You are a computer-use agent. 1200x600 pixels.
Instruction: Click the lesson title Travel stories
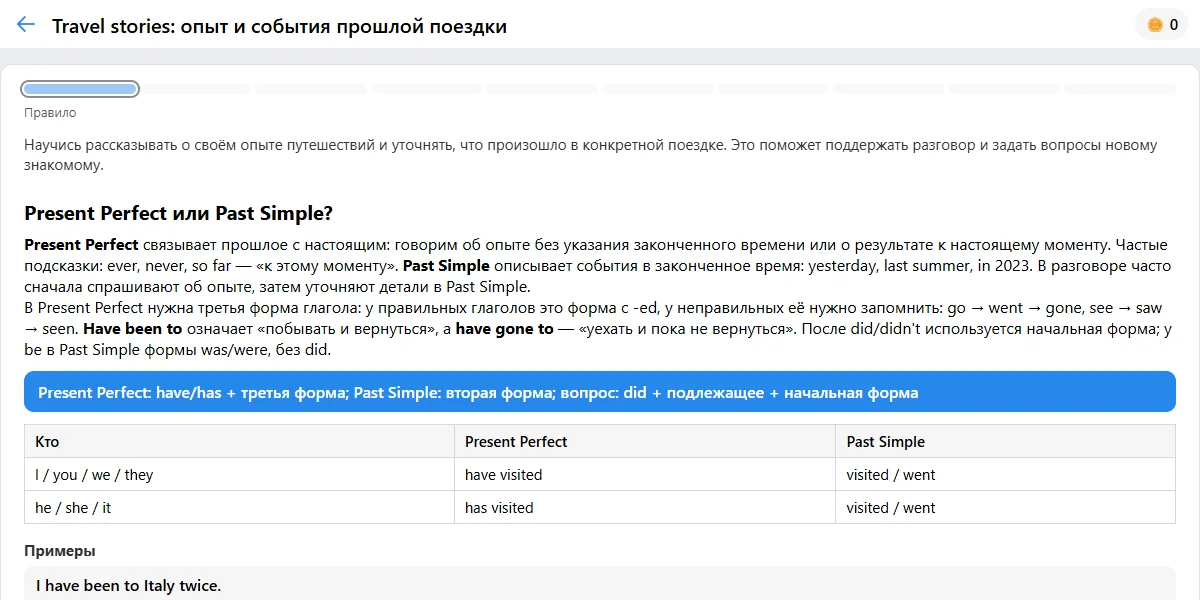coord(279,26)
